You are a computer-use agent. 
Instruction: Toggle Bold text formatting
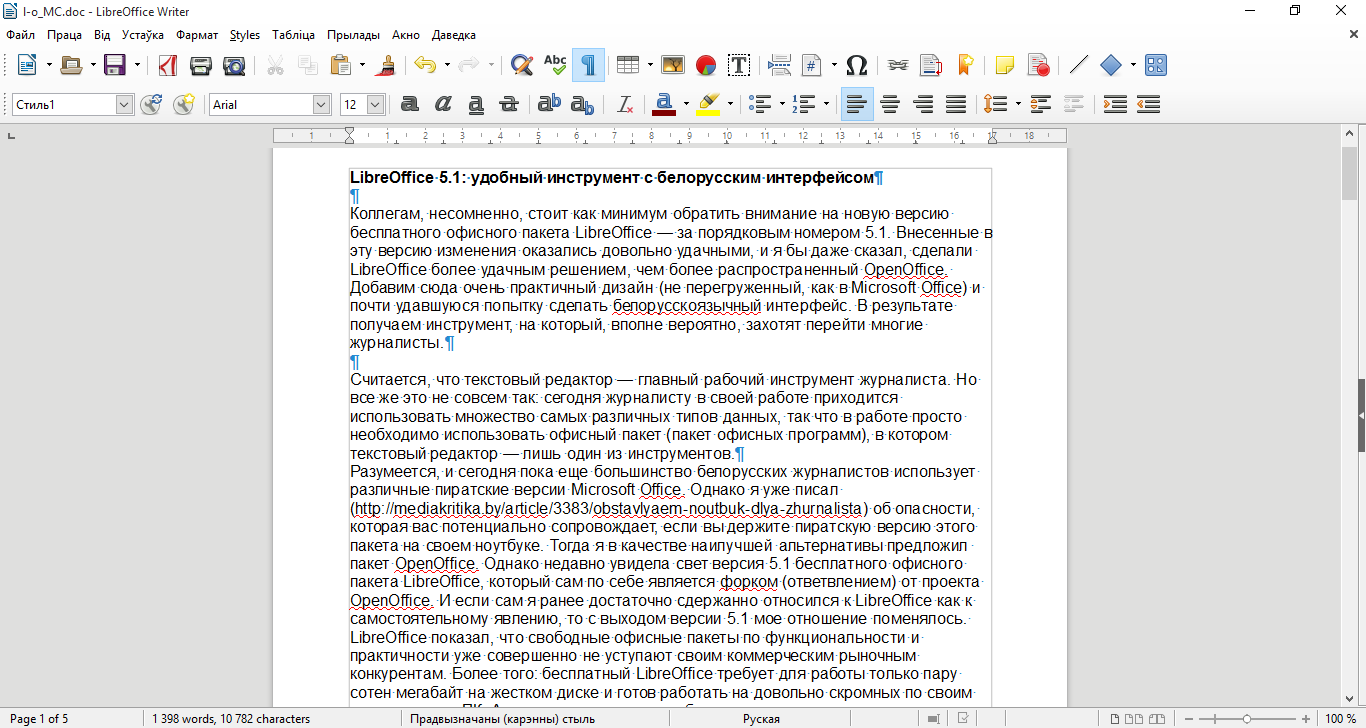(x=409, y=104)
